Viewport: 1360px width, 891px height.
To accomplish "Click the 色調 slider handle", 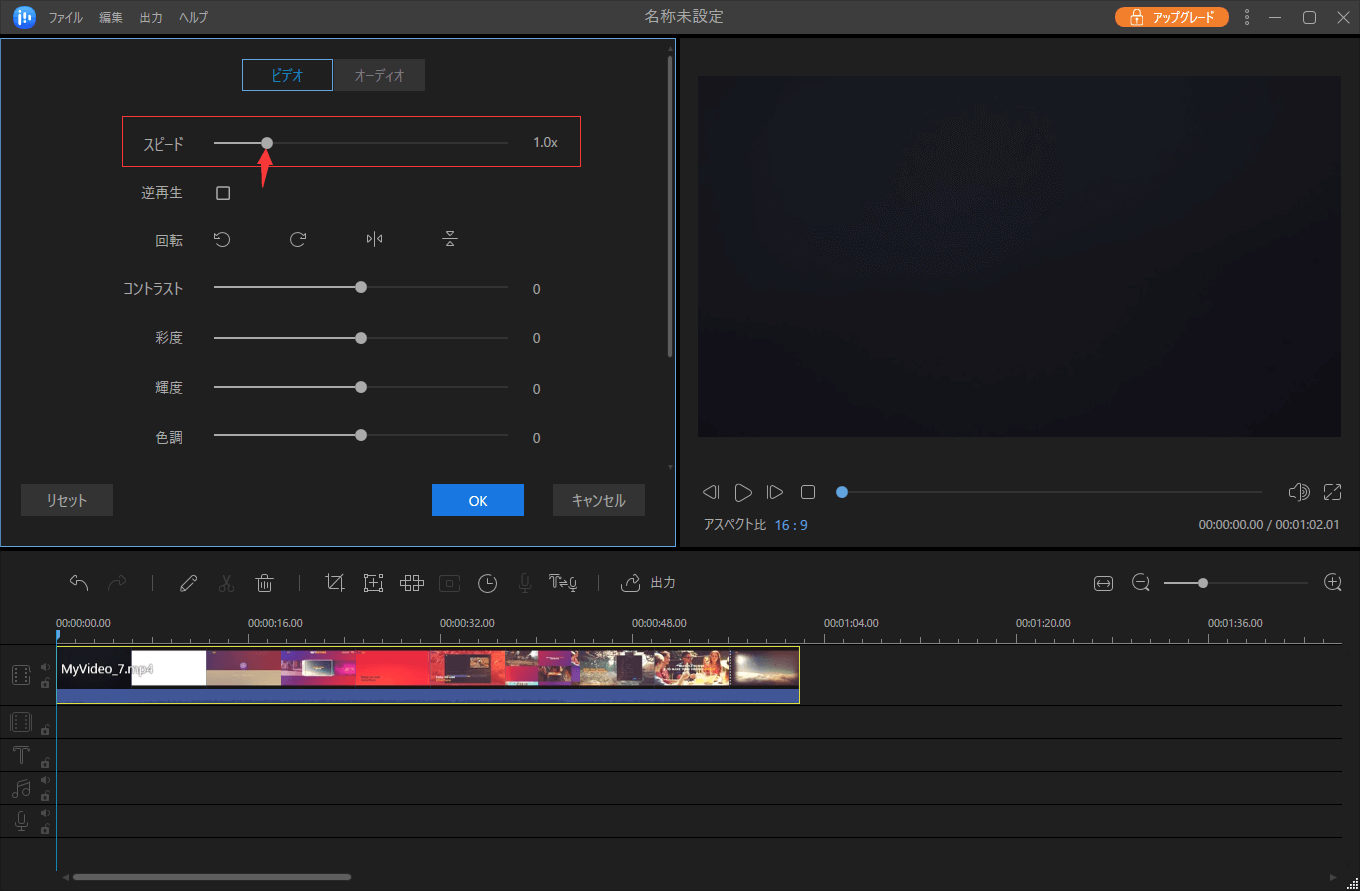I will click(361, 435).
